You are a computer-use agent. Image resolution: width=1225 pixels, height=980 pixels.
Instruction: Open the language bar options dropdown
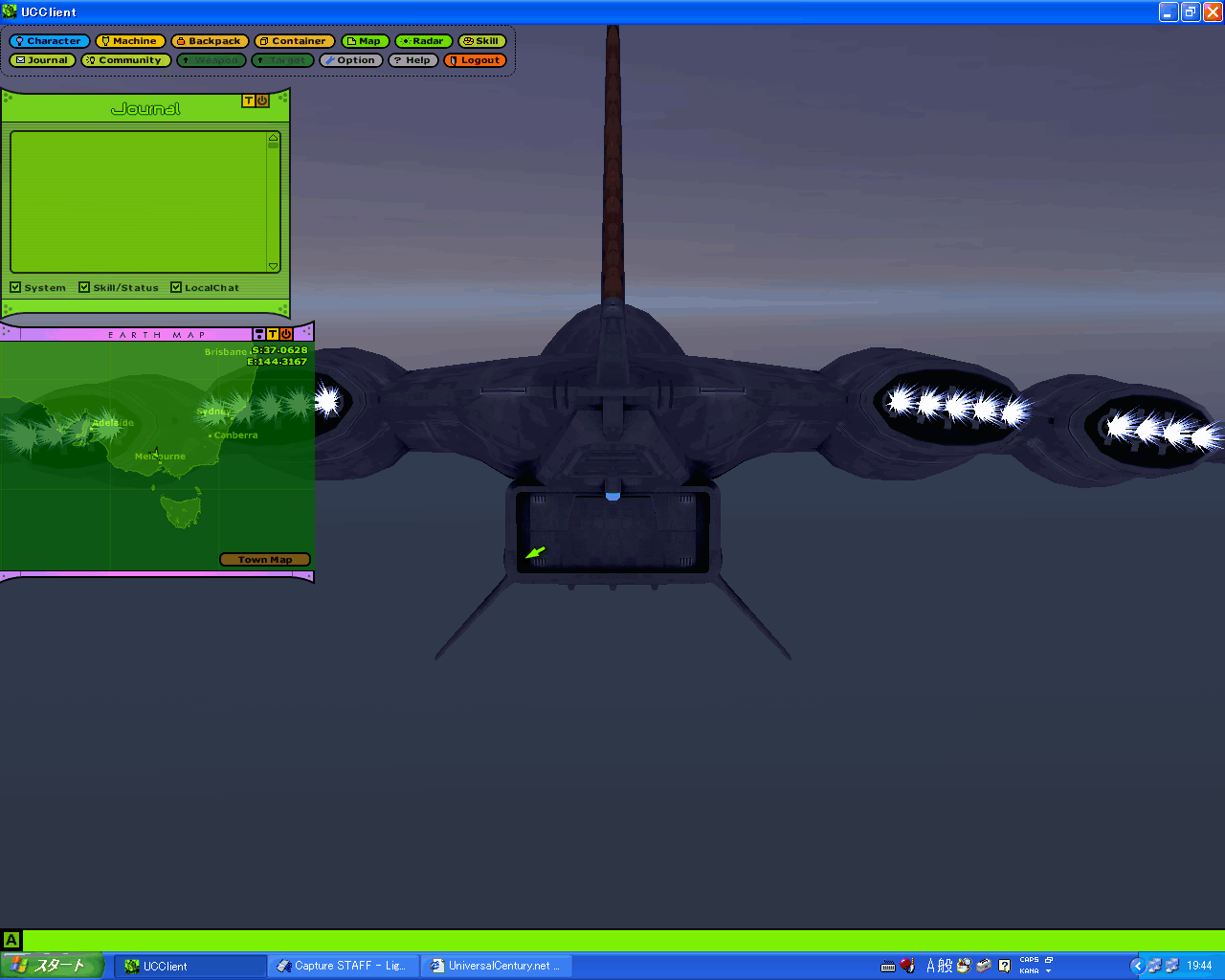[x=1049, y=971]
